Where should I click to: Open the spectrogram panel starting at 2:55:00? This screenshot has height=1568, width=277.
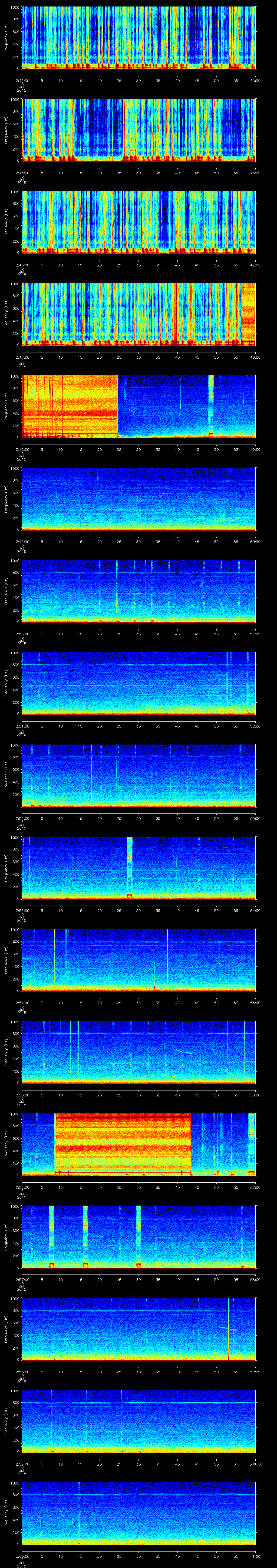coord(139,1052)
